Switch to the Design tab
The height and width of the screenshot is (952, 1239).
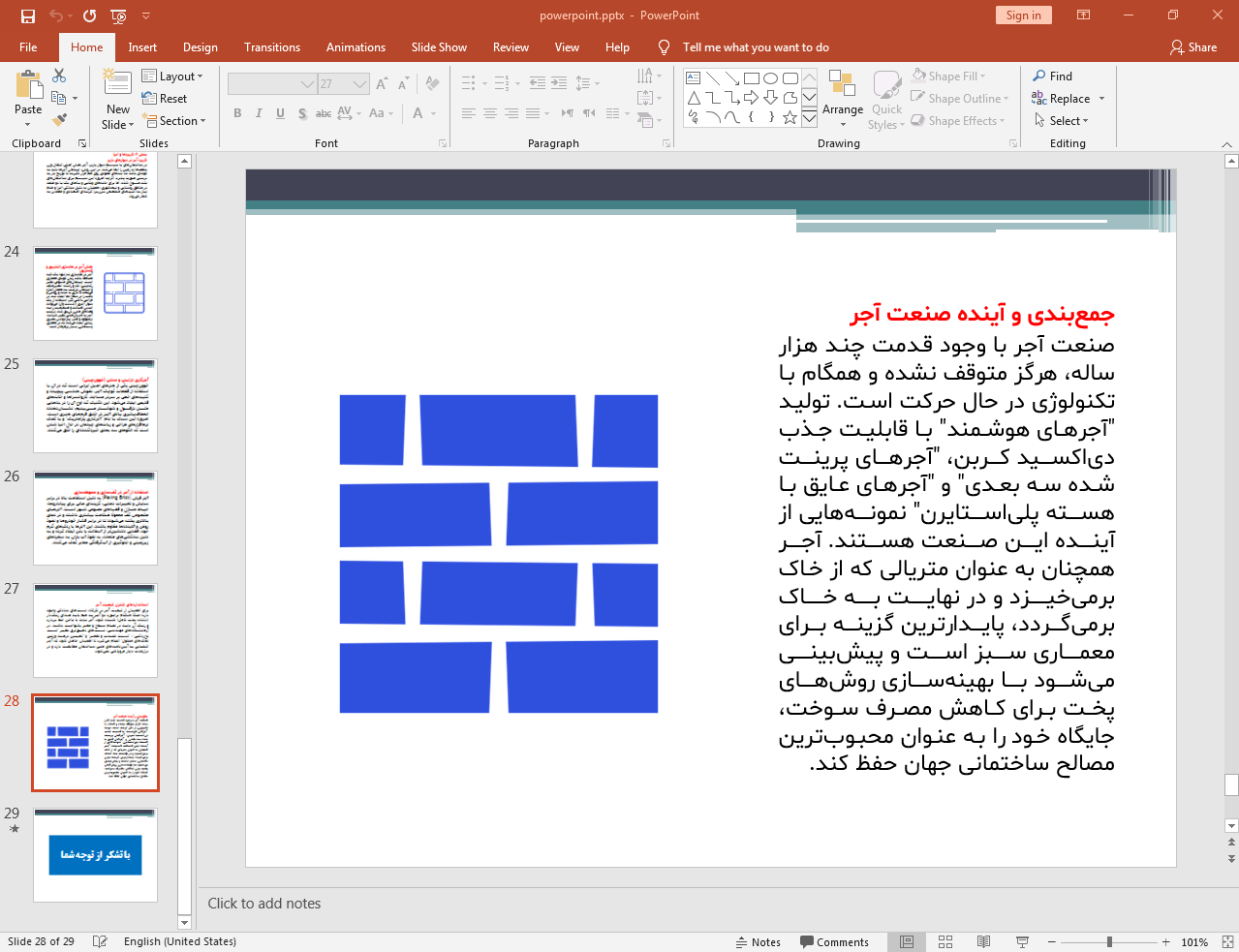[x=201, y=46]
